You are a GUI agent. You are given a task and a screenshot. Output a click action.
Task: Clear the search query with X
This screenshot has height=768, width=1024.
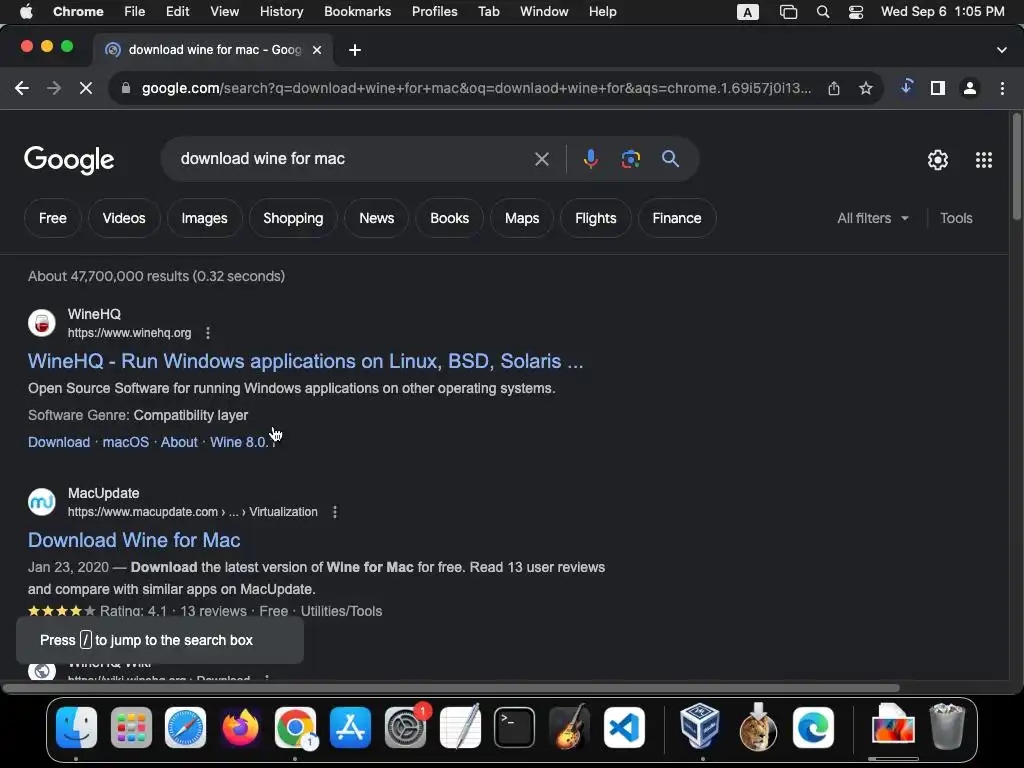pyautogui.click(x=541, y=159)
